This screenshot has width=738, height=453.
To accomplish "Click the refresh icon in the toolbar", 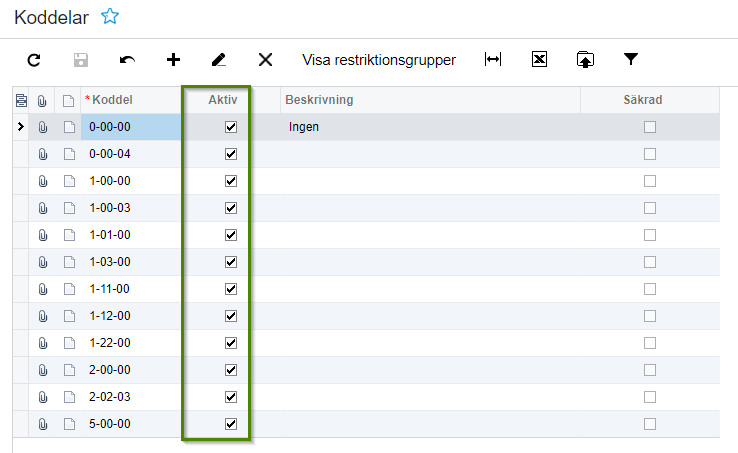I will 34,60.
